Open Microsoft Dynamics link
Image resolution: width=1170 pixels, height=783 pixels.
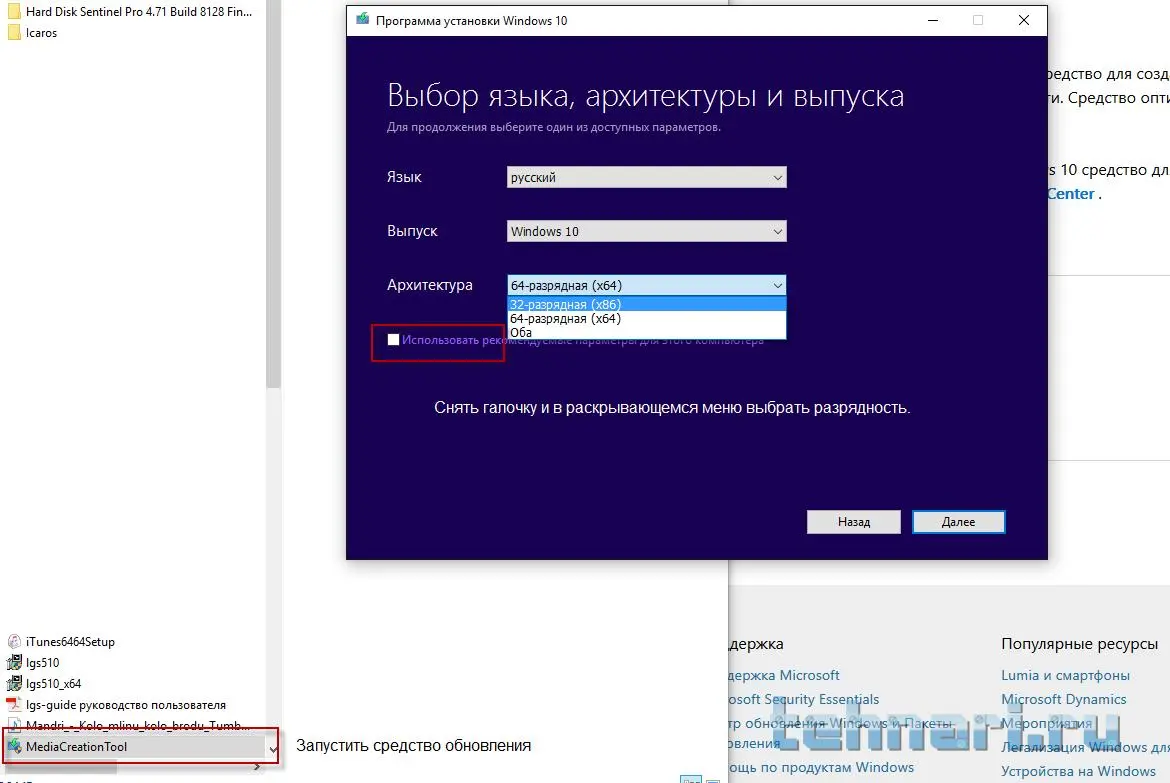pyautogui.click(x=1063, y=699)
